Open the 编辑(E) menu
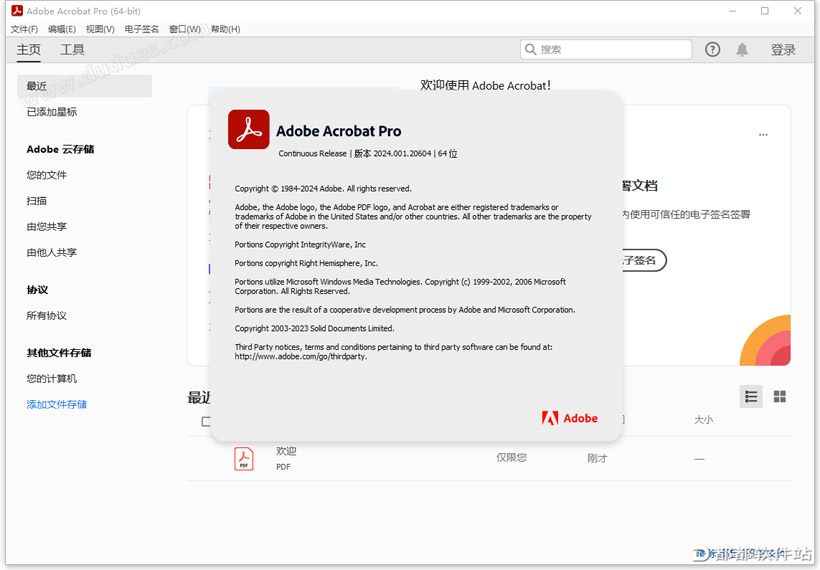The image size is (820, 570). (x=62, y=29)
